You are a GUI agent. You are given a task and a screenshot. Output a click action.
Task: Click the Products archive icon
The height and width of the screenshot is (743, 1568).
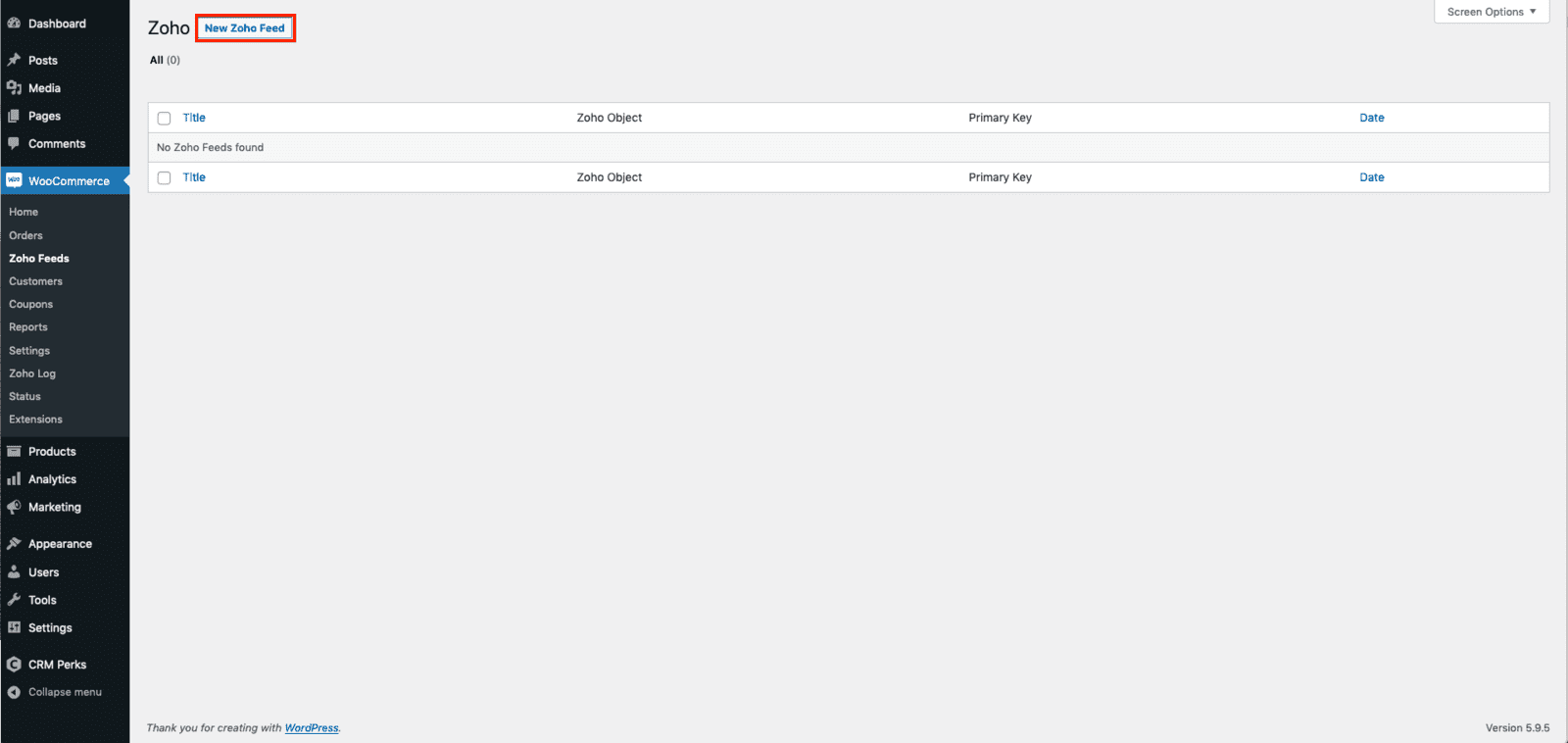14,452
